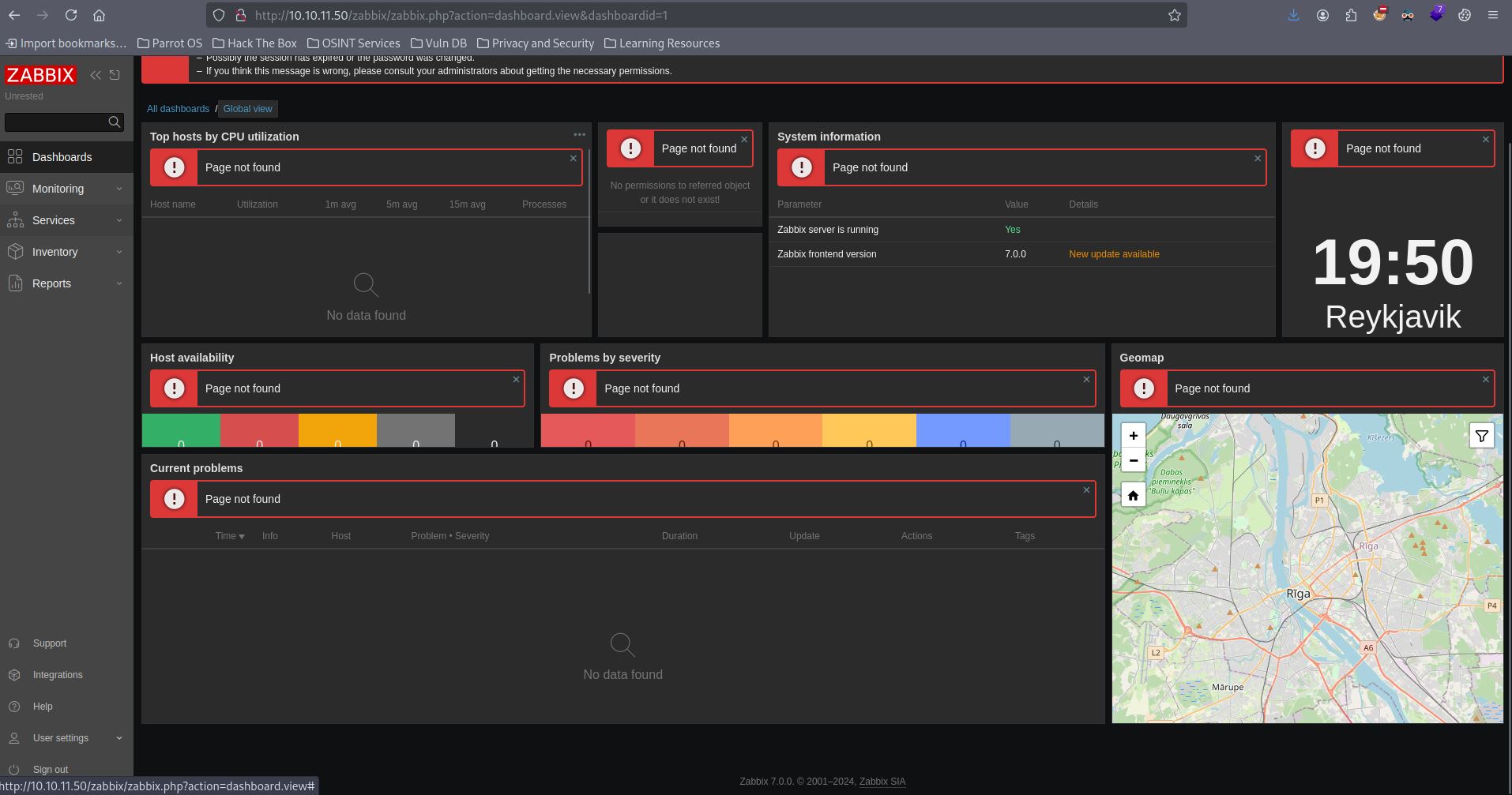Viewport: 1512px width, 795px height.
Task: Go to All dashboards breadcrumb link
Action: [178, 109]
